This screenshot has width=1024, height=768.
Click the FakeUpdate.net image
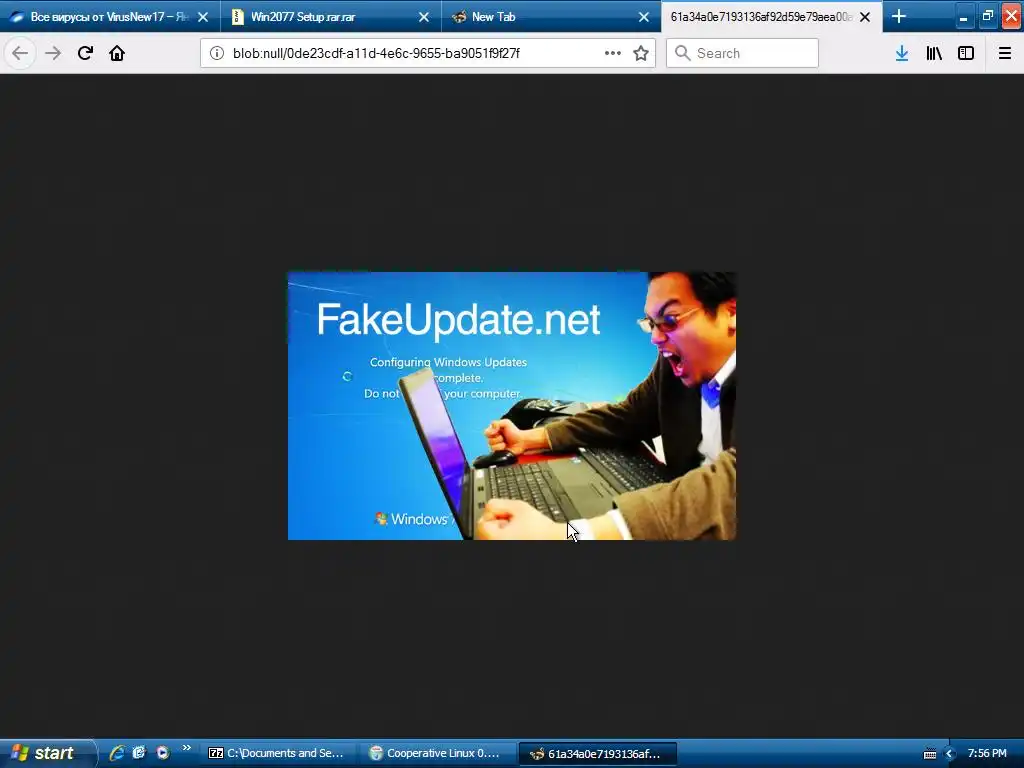click(512, 406)
